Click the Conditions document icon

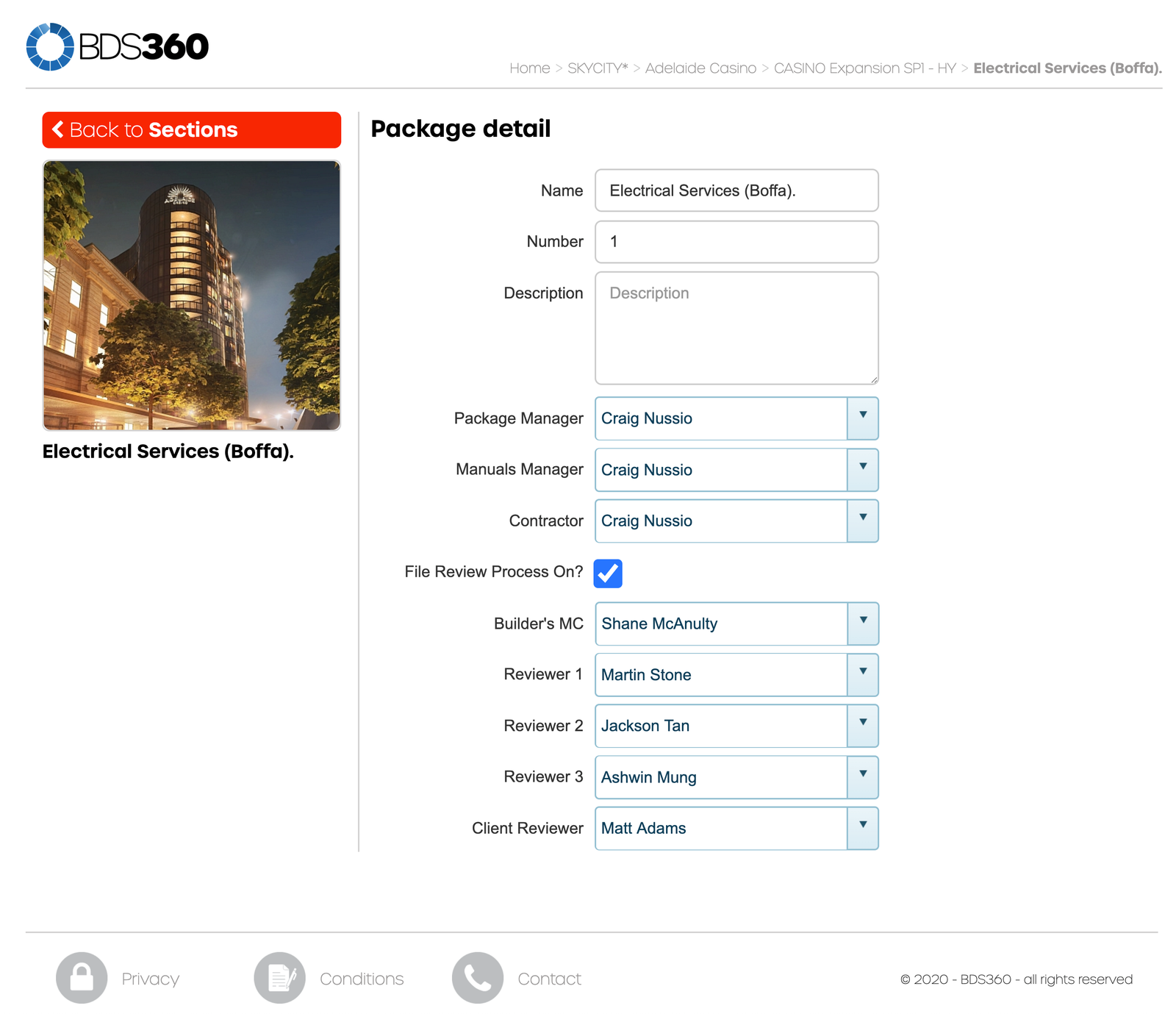click(x=279, y=978)
